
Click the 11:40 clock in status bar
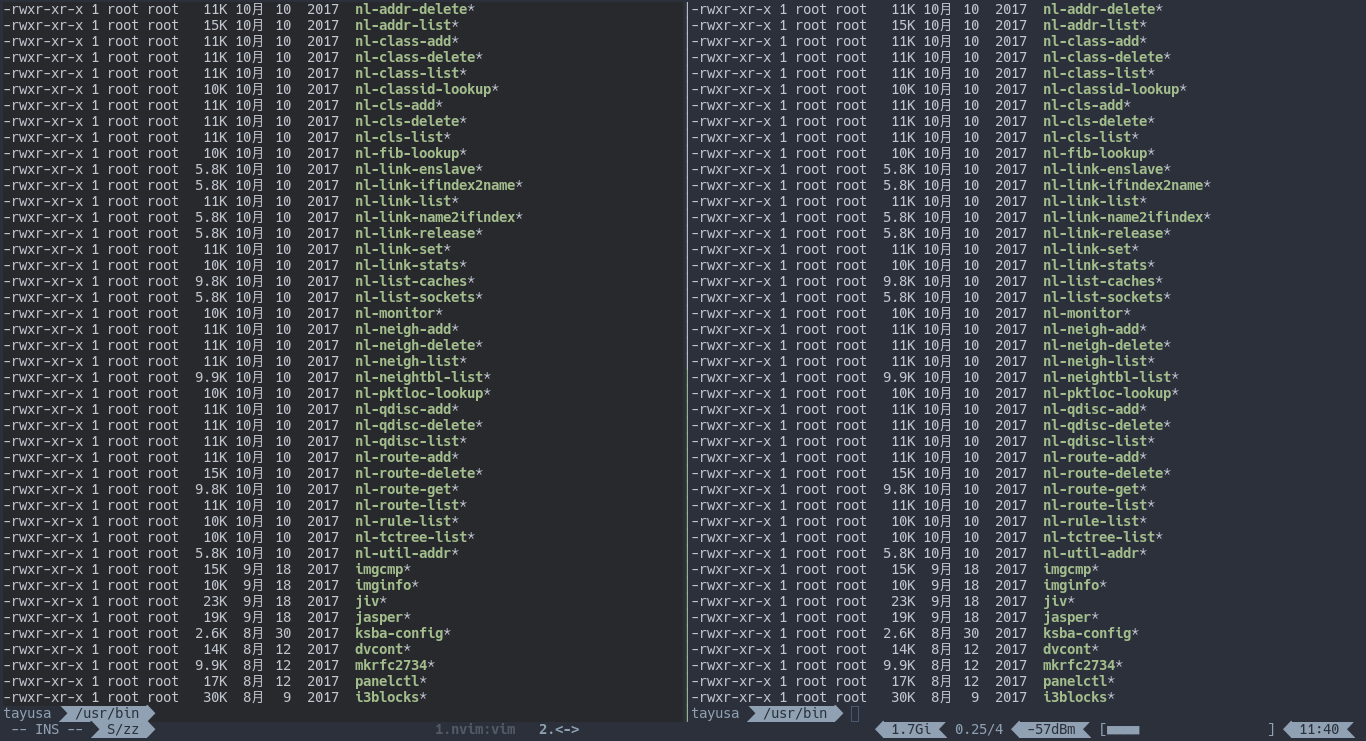click(1319, 729)
